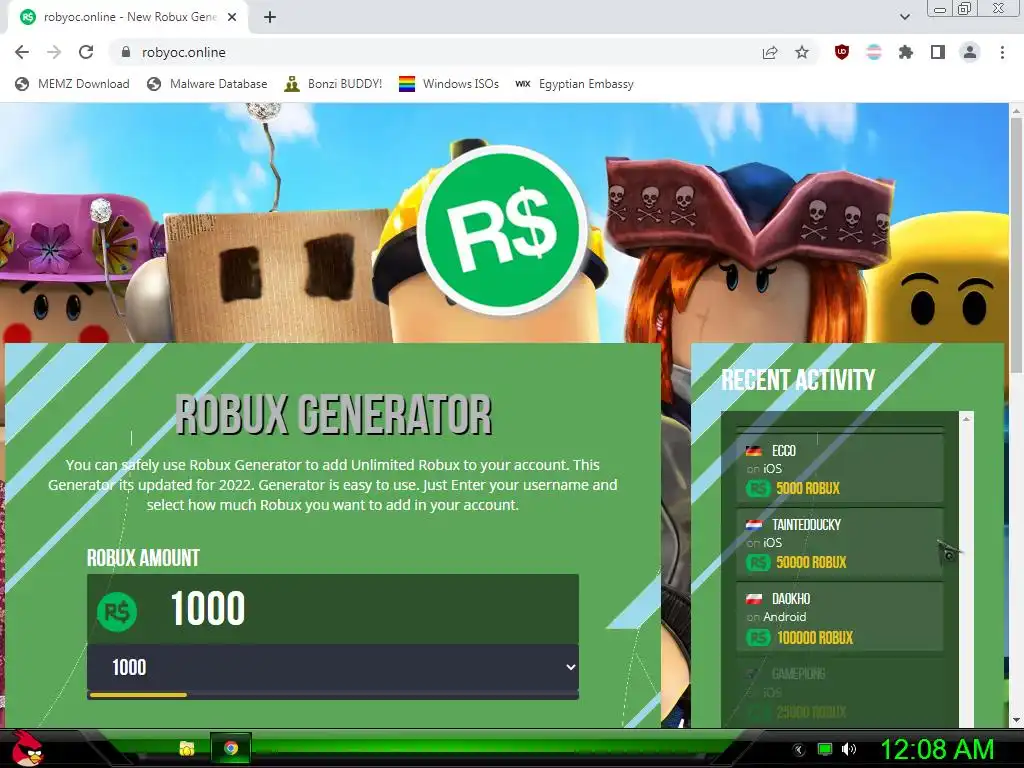1024x768 pixels.
Task: Toggle the browser side panel icon
Action: point(938,52)
